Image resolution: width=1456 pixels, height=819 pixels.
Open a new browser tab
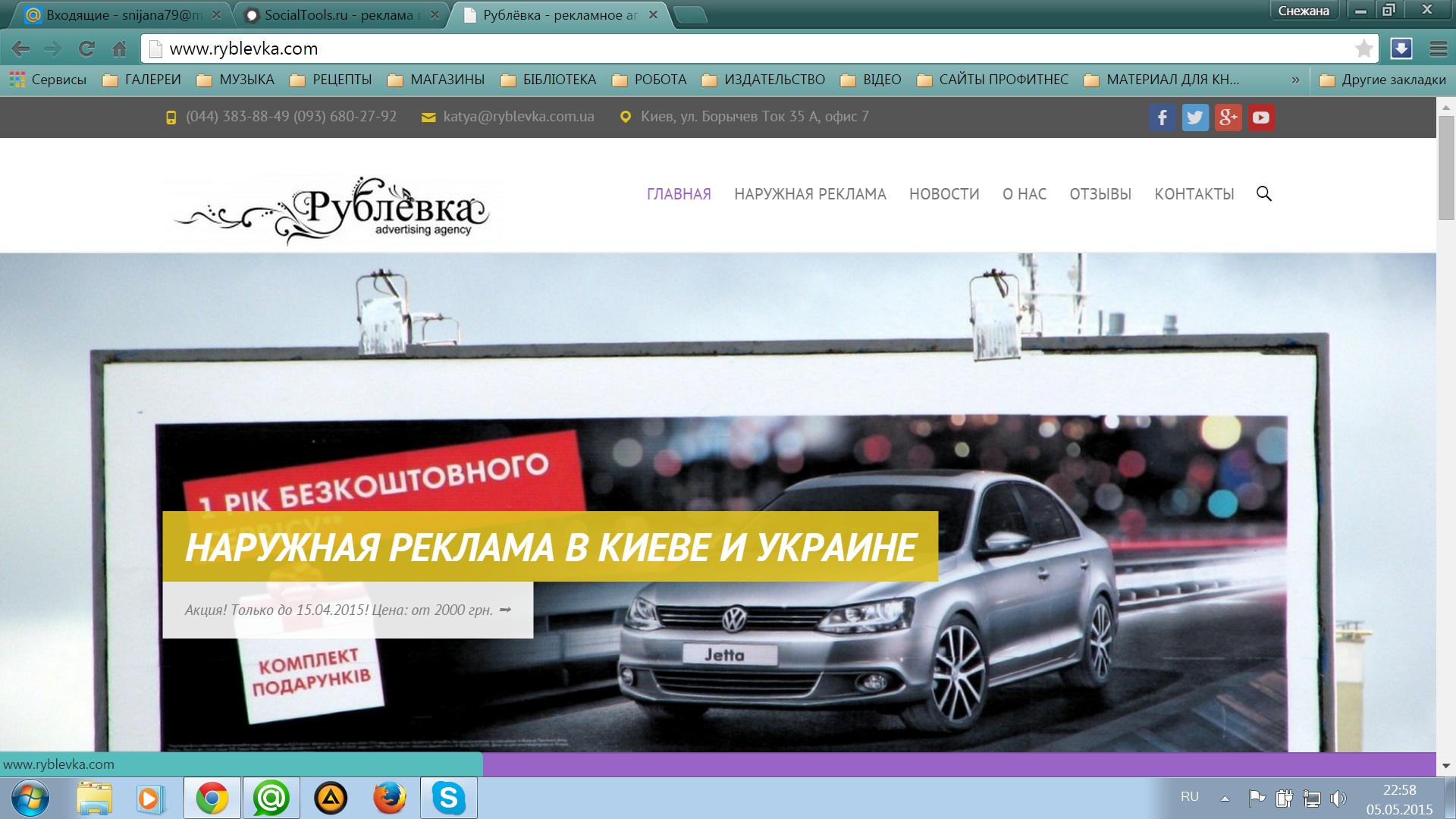coord(689,15)
